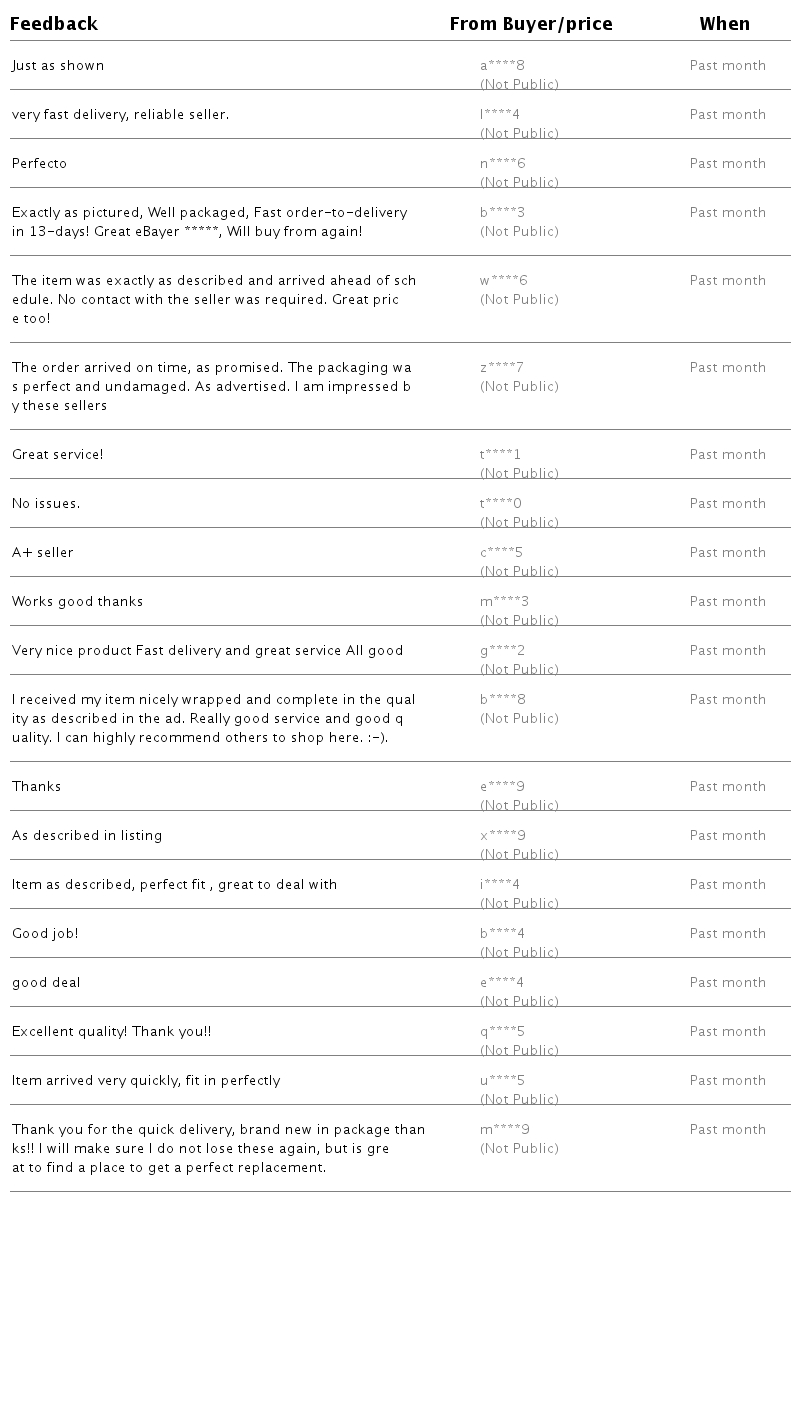Click buyer name m****3

pyautogui.click(x=504, y=602)
